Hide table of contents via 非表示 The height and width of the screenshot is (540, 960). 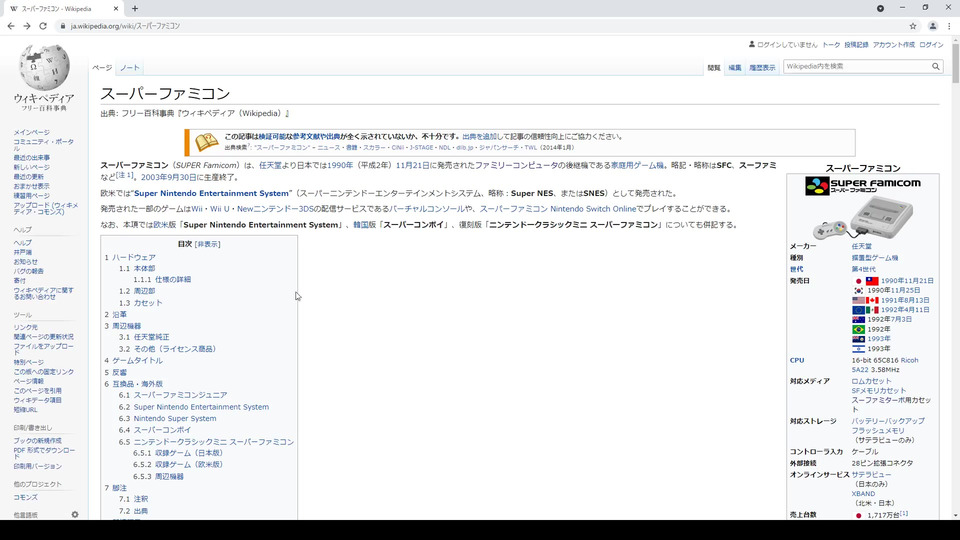(x=208, y=244)
